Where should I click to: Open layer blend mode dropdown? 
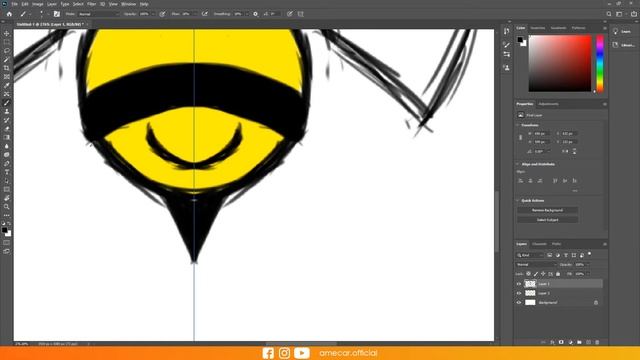(x=536, y=264)
